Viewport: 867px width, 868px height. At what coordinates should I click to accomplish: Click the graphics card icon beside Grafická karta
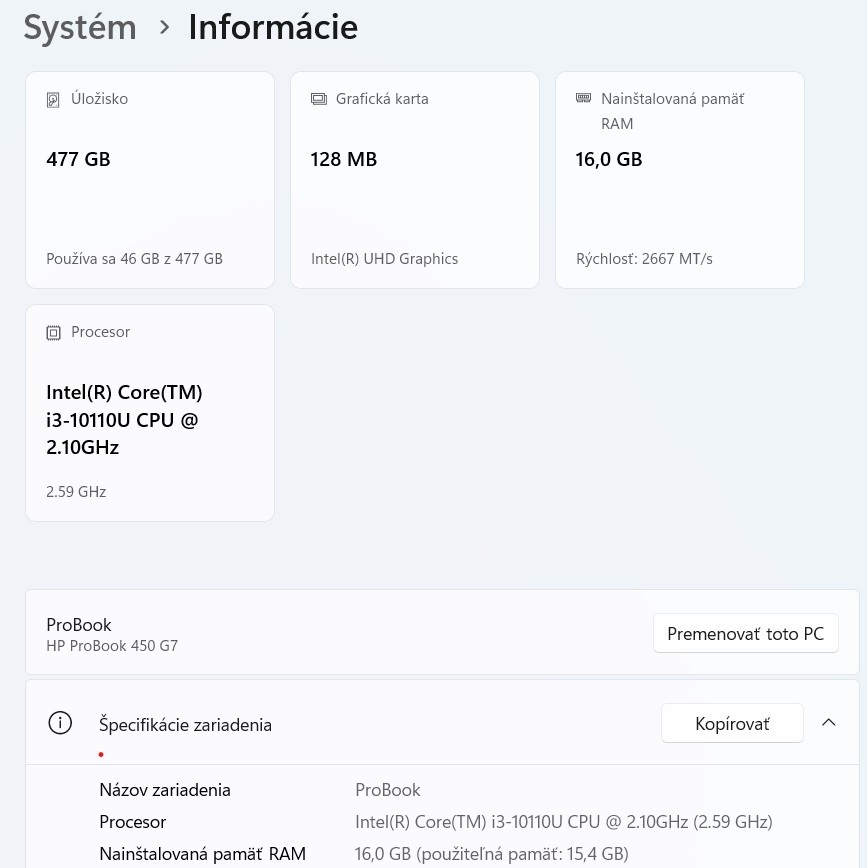[319, 100]
